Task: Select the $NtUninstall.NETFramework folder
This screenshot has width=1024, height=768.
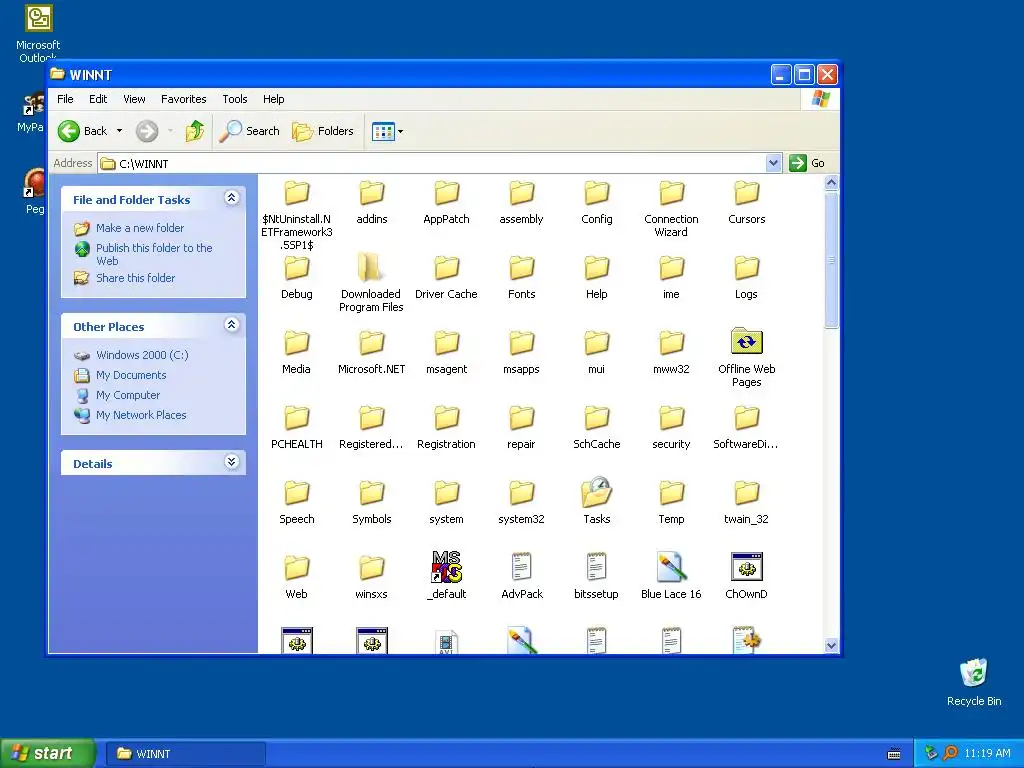Action: pos(296,214)
